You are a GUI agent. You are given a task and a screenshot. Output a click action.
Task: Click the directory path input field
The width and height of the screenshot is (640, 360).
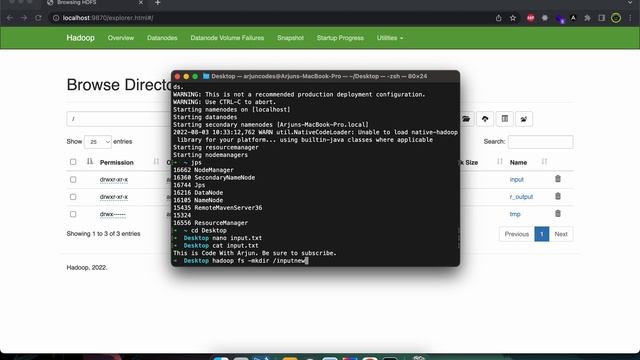(x=119, y=119)
